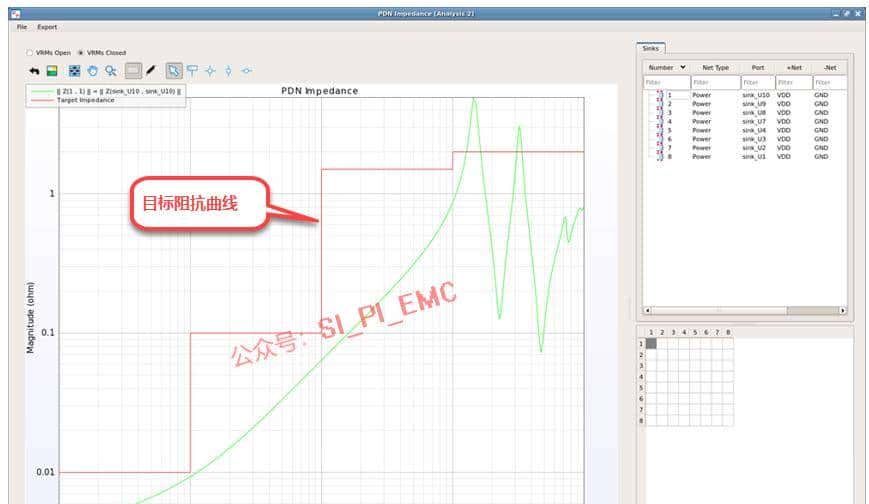Open the File menu
This screenshot has height=504, width=869.
[x=22, y=27]
